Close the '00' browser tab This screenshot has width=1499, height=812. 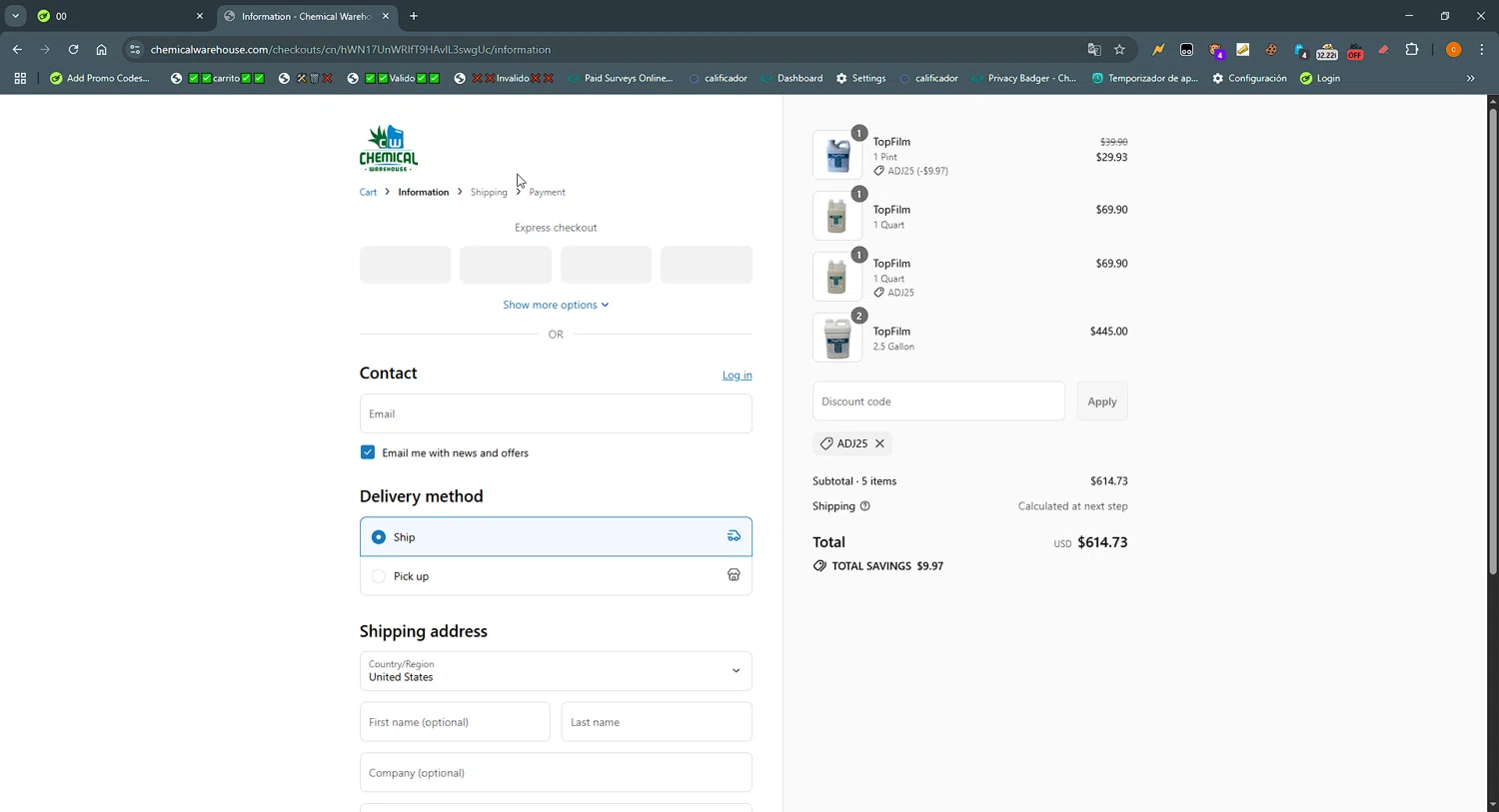tap(200, 16)
